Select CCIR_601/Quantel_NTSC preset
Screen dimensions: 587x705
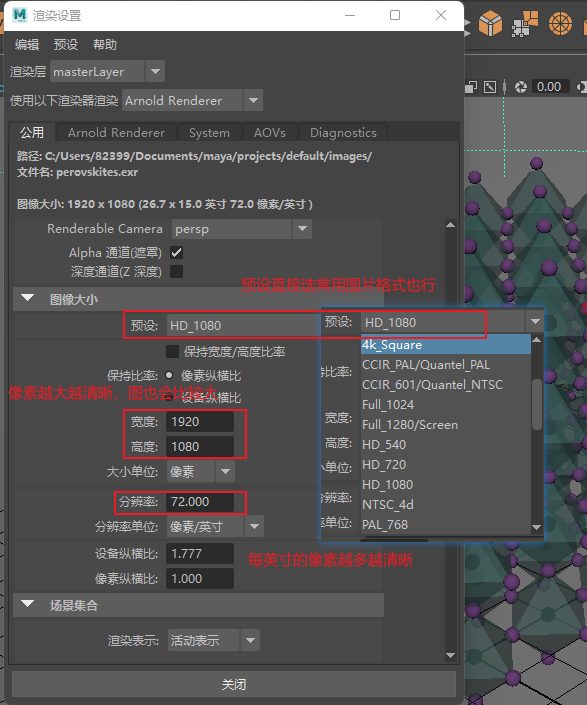pyautogui.click(x=446, y=385)
